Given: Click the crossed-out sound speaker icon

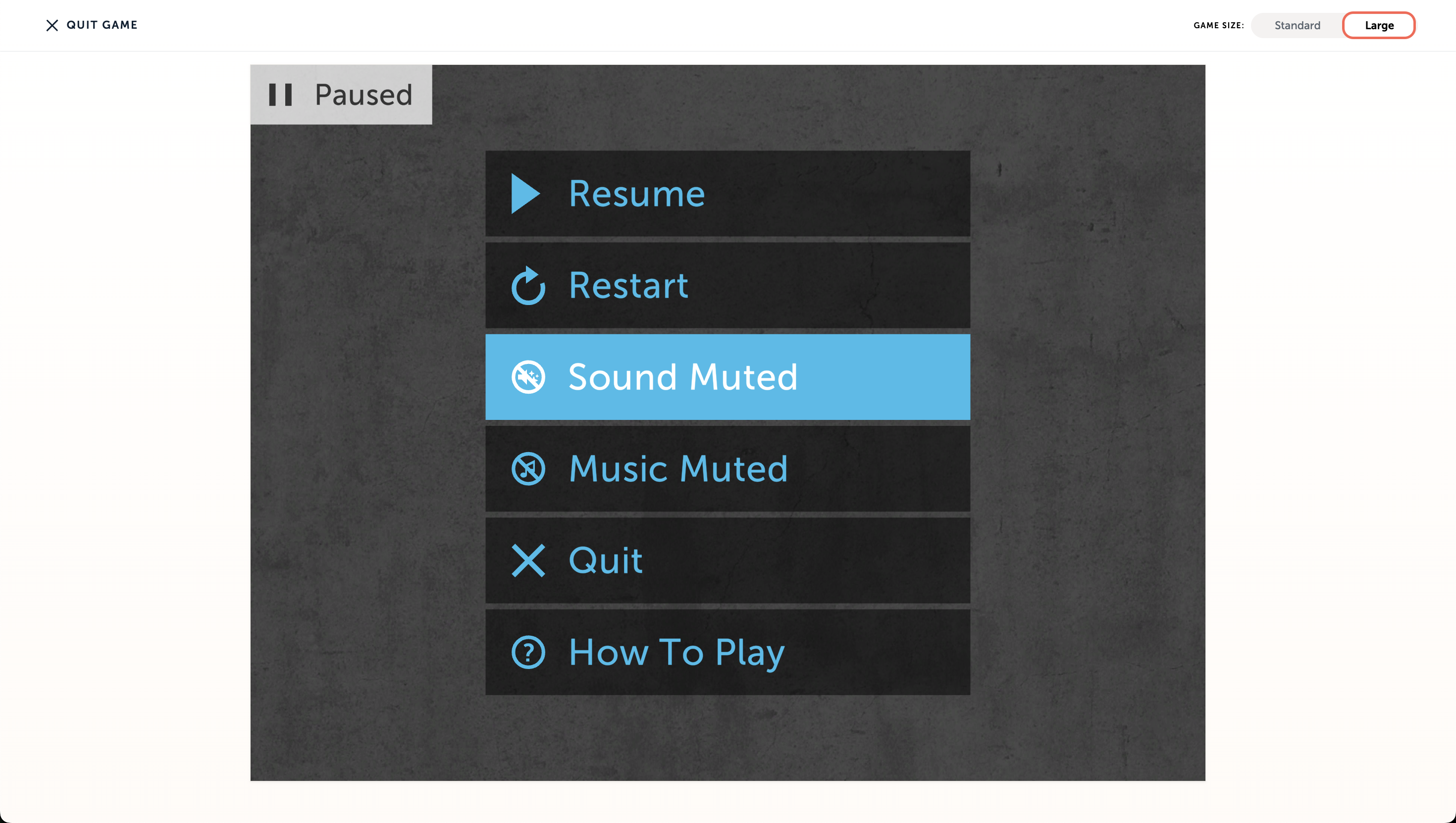Looking at the screenshot, I should [x=528, y=377].
